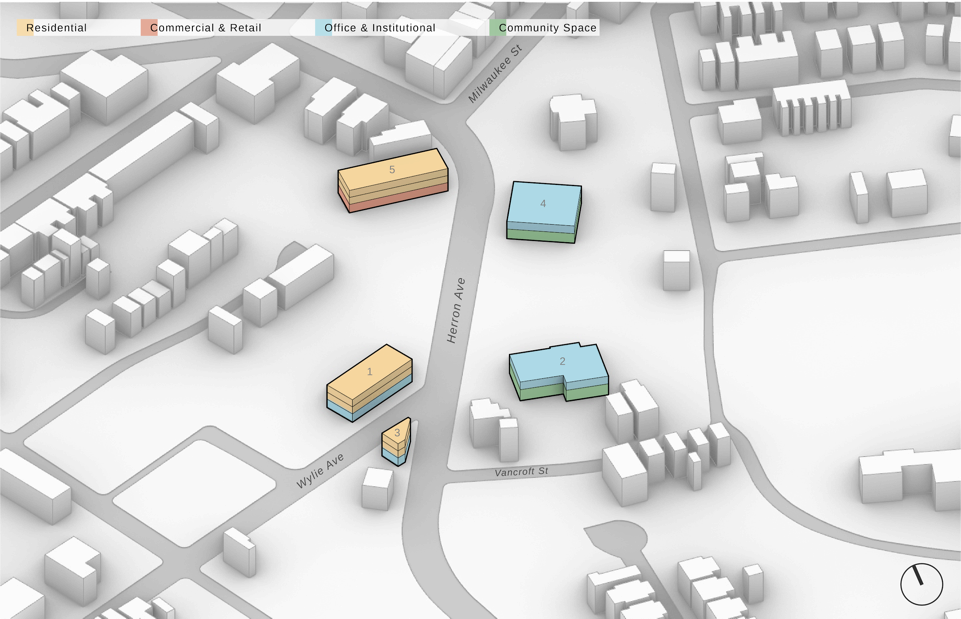The width and height of the screenshot is (961, 619).
Task: Click the Wylie Ave street label
Action: pyautogui.click(x=320, y=471)
